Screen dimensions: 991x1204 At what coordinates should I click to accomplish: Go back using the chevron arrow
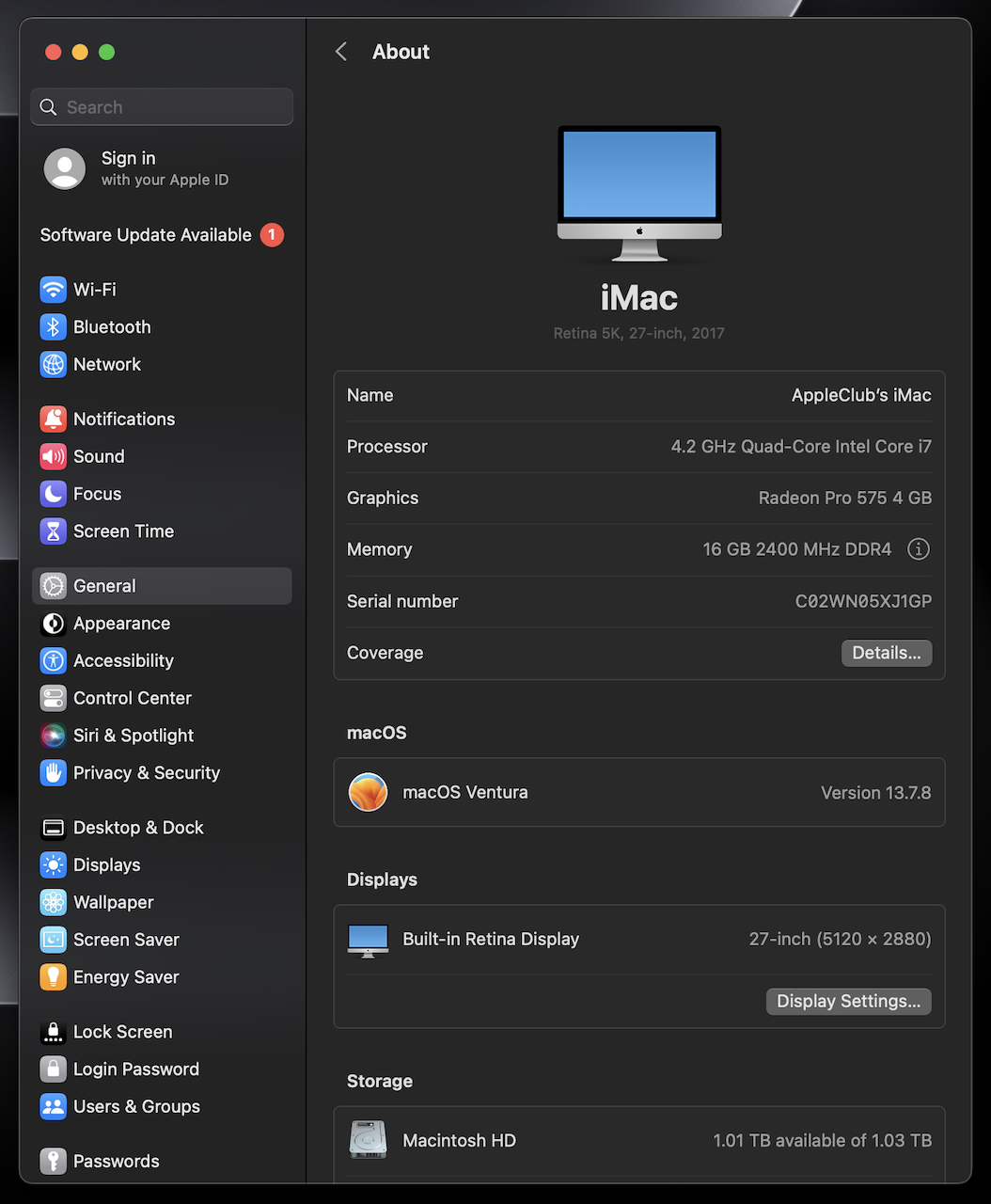pos(341,52)
